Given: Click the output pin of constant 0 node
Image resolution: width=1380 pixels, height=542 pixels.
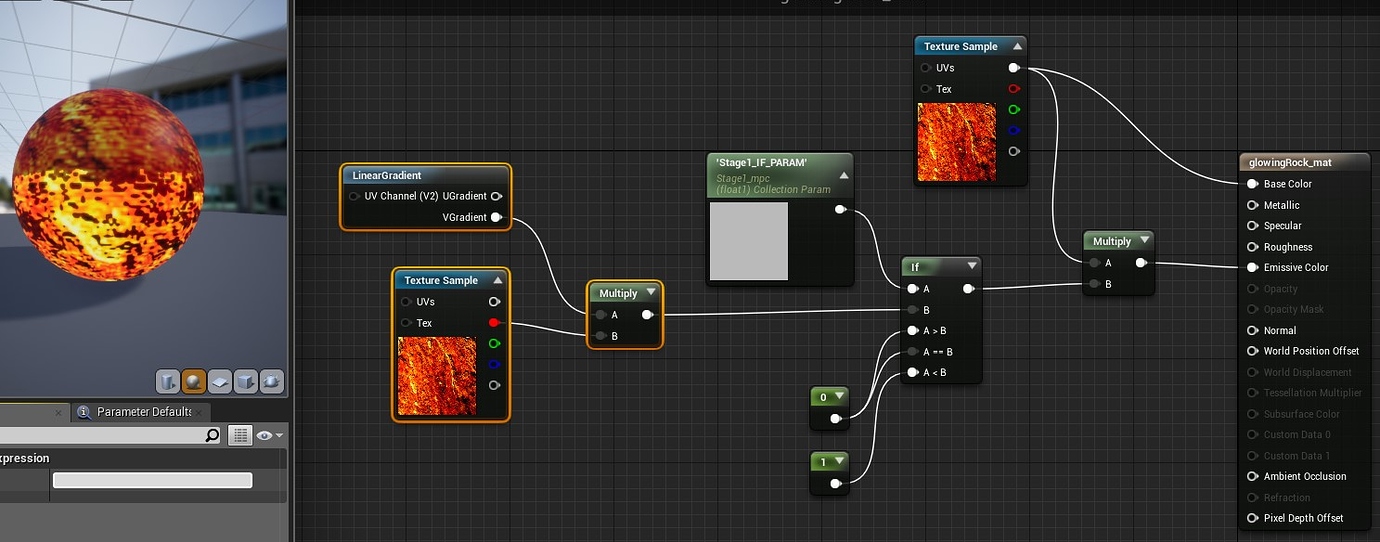Looking at the screenshot, I should click(835, 419).
